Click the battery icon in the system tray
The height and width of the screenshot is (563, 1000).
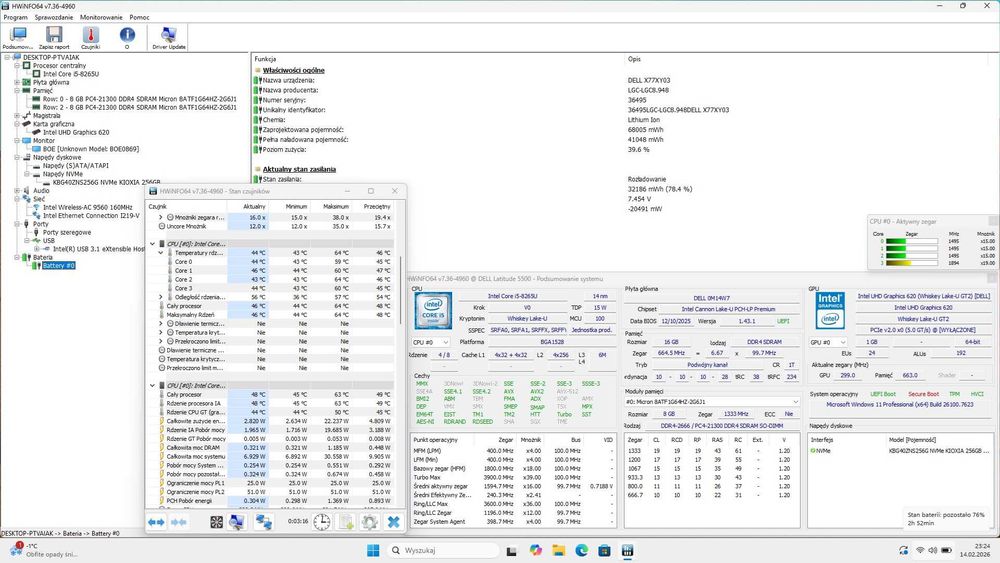(946, 550)
